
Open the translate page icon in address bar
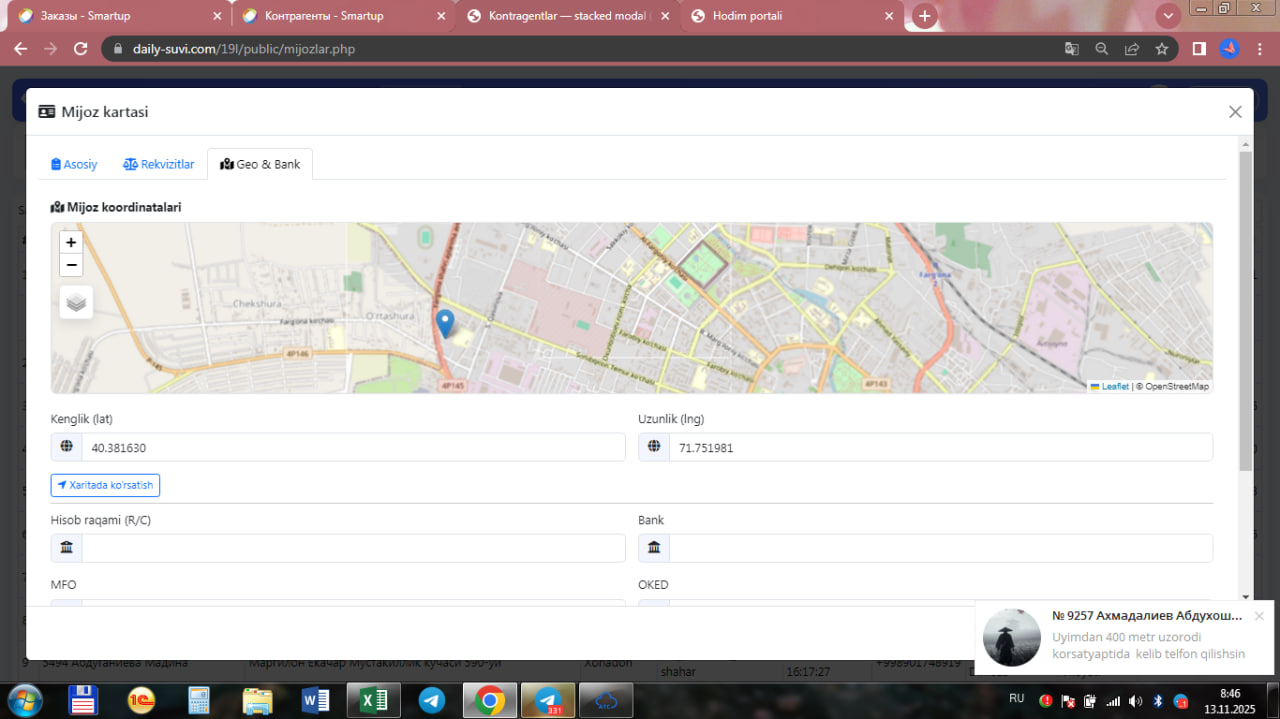(x=1071, y=48)
